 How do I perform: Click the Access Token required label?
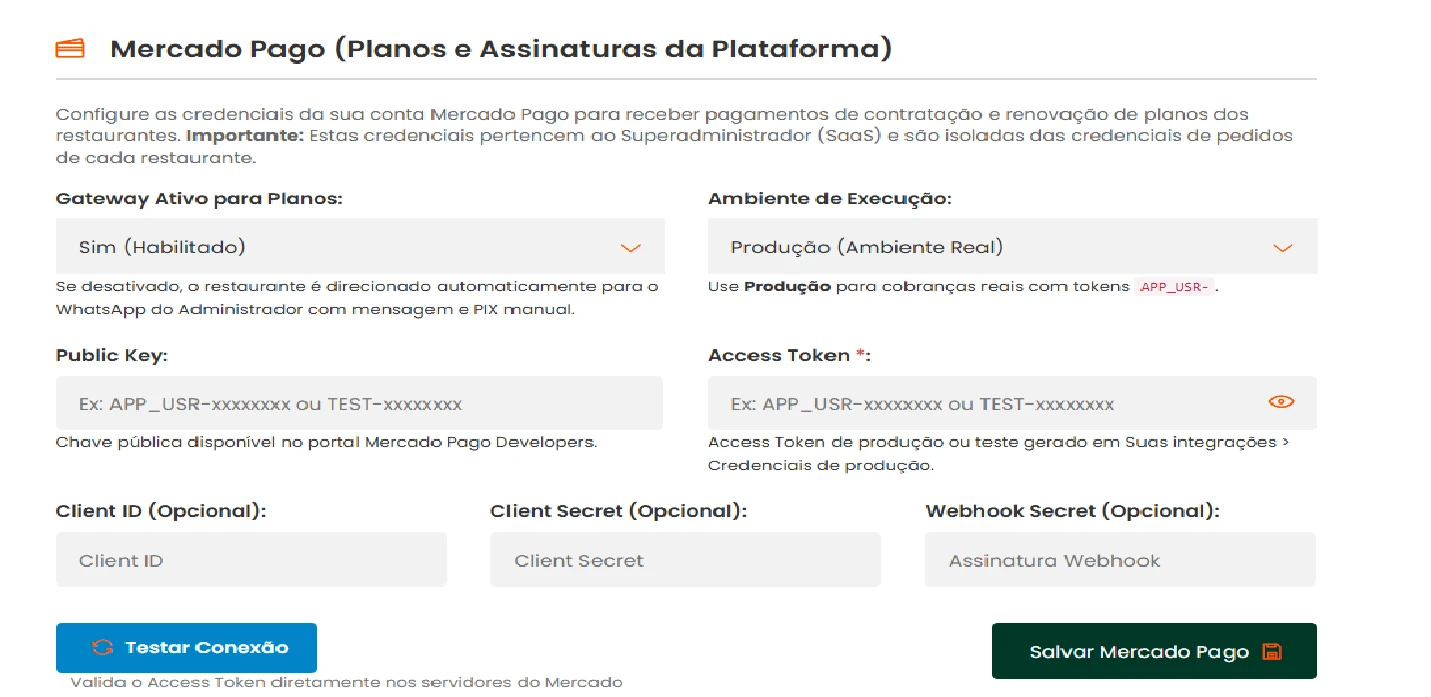[x=790, y=355]
